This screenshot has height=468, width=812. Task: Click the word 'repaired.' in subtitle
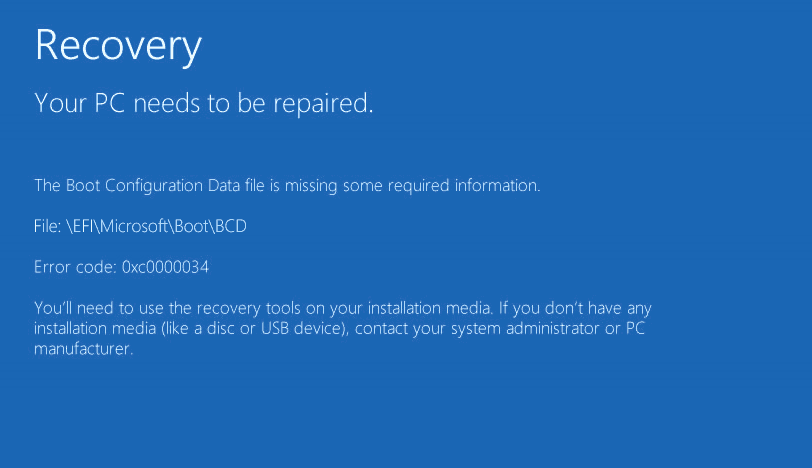323,105
